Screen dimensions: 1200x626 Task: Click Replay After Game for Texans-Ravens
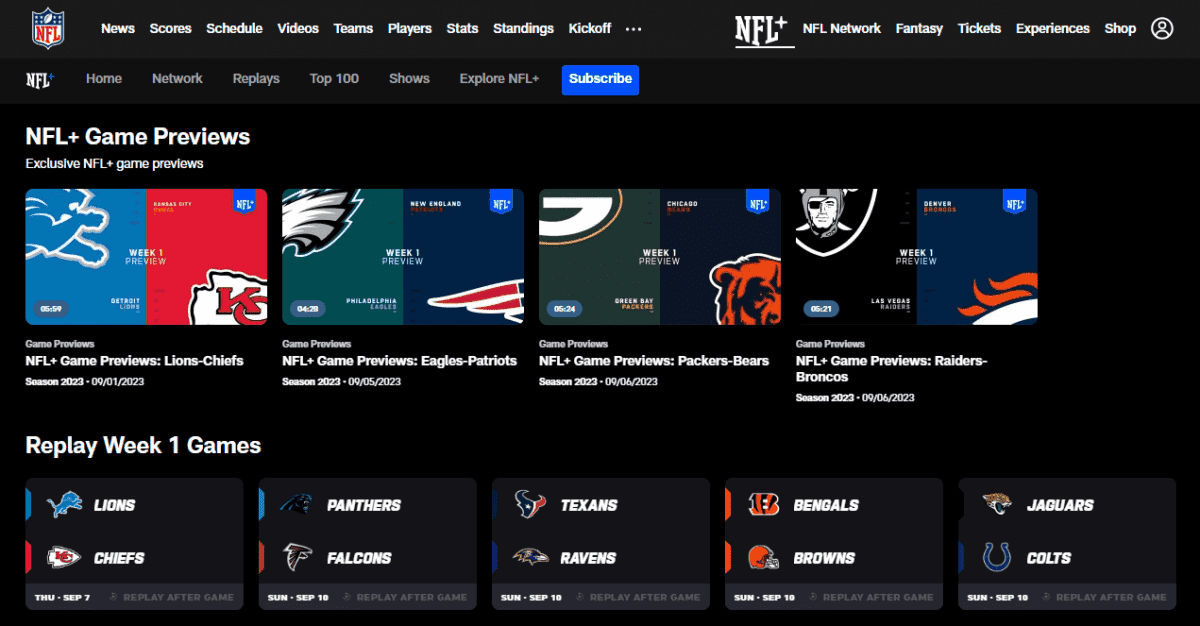[637, 597]
